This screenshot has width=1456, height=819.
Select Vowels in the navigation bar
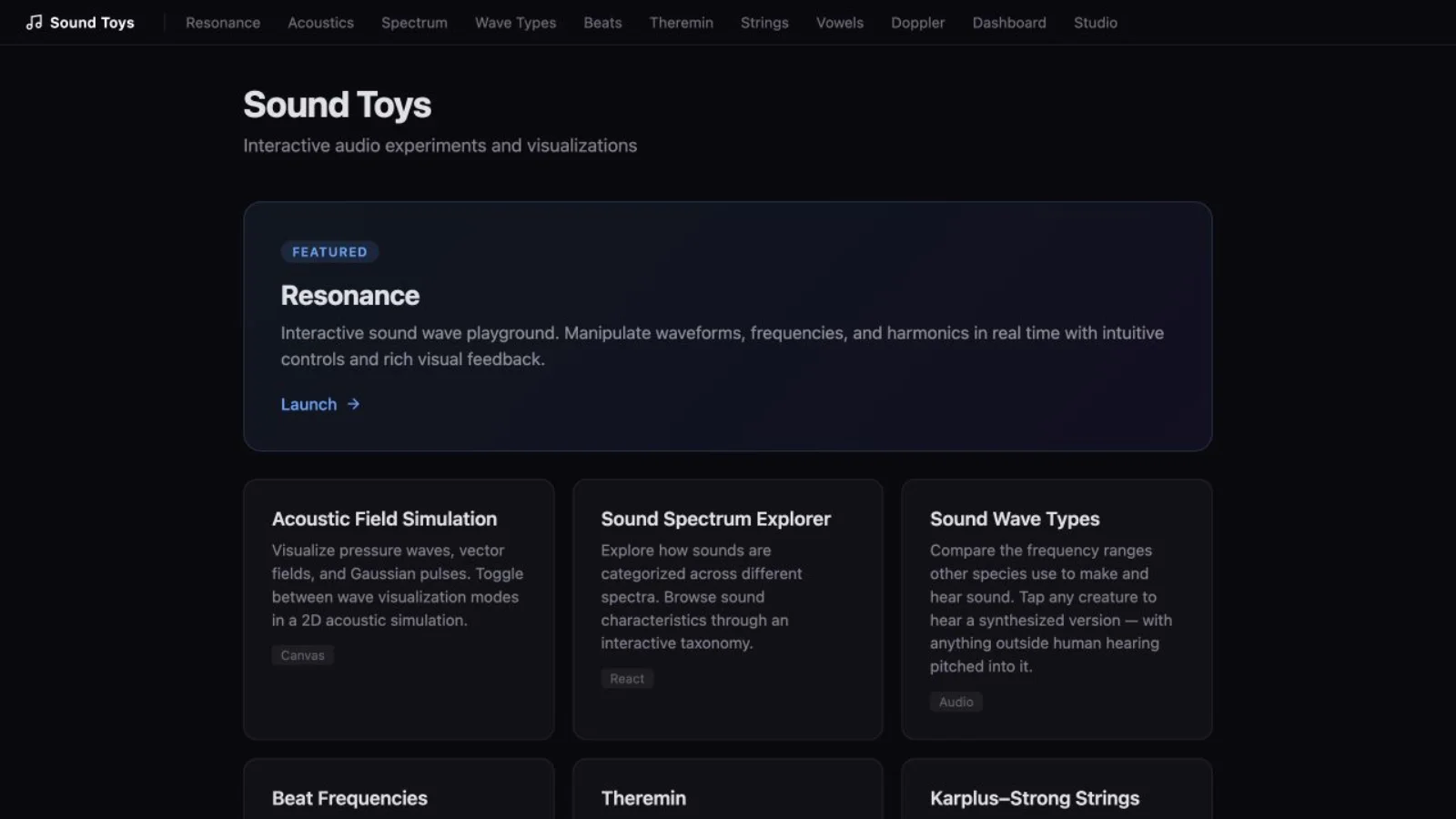839,22
